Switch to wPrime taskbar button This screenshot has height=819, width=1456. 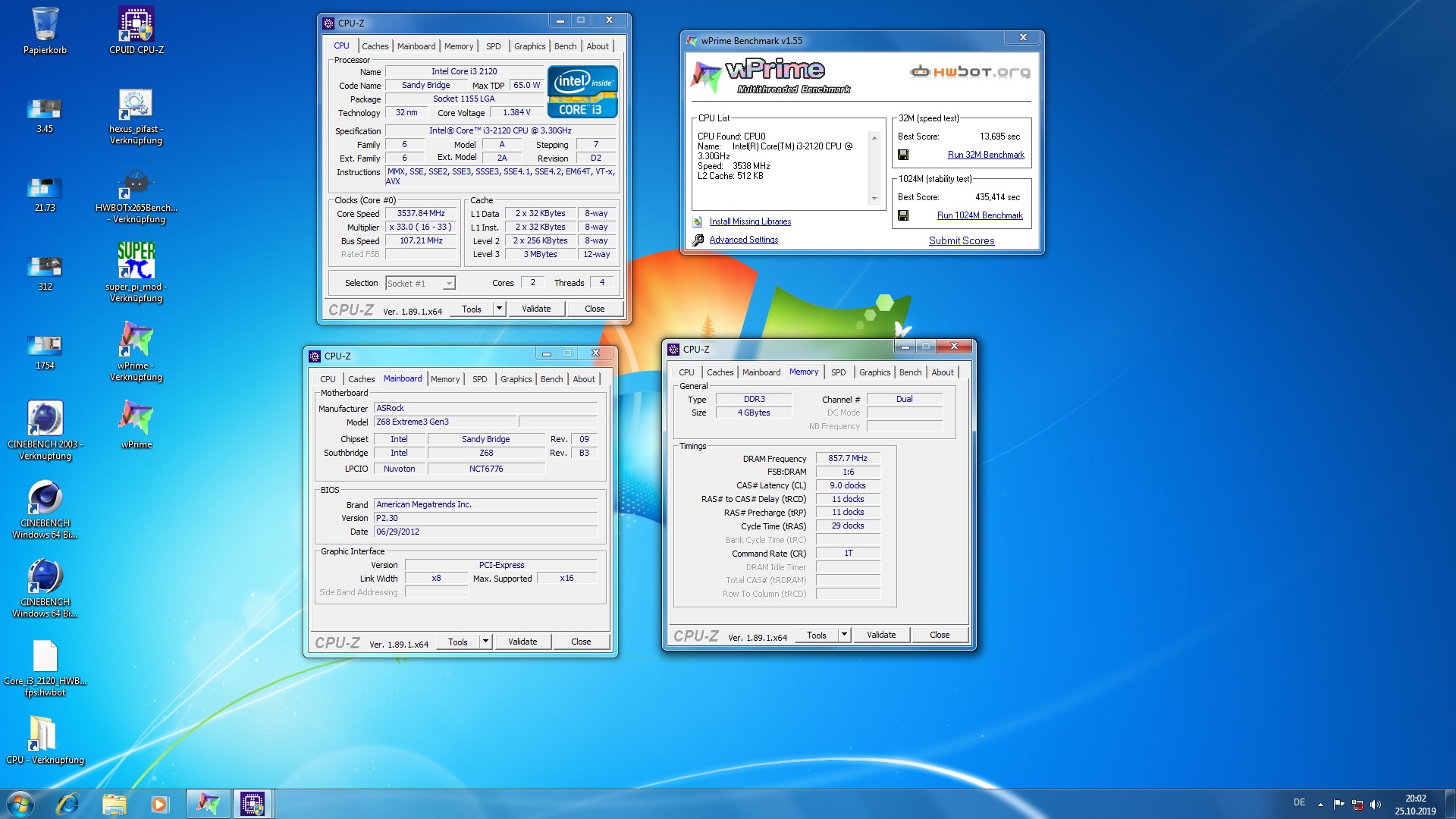(x=208, y=804)
